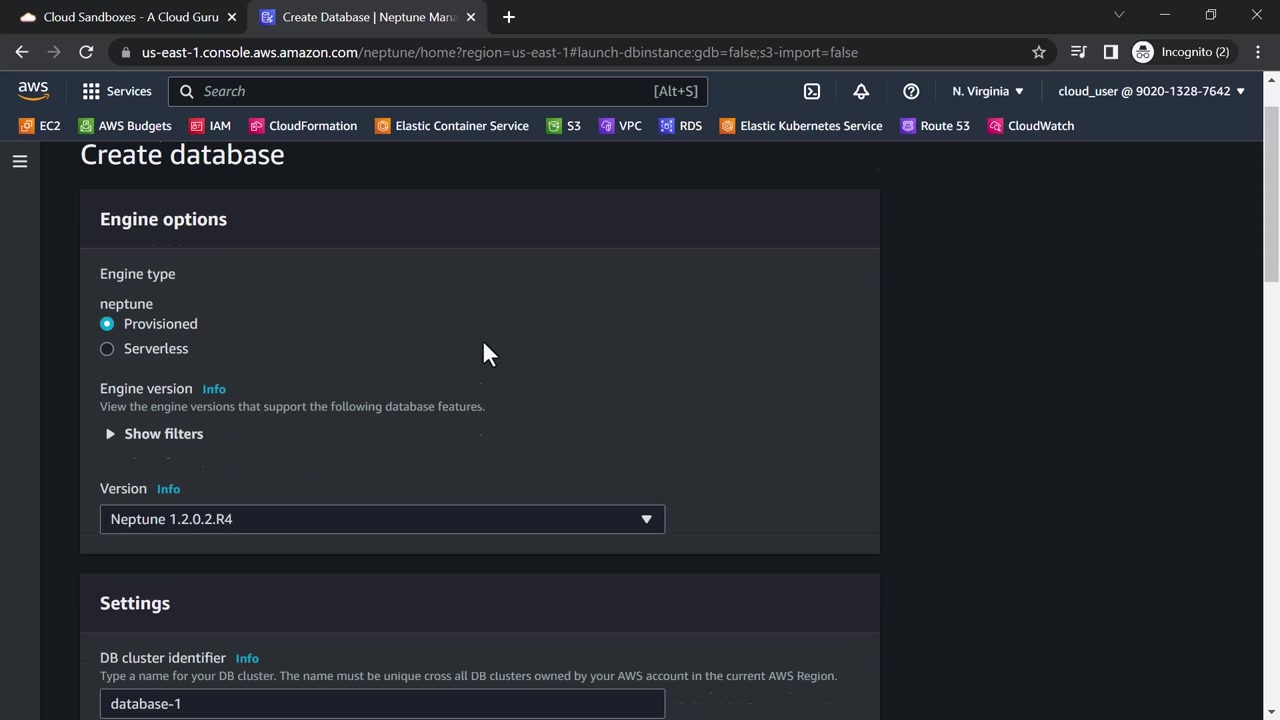Click the Info link beside Engine version
This screenshot has height=720, width=1280.
click(214, 389)
